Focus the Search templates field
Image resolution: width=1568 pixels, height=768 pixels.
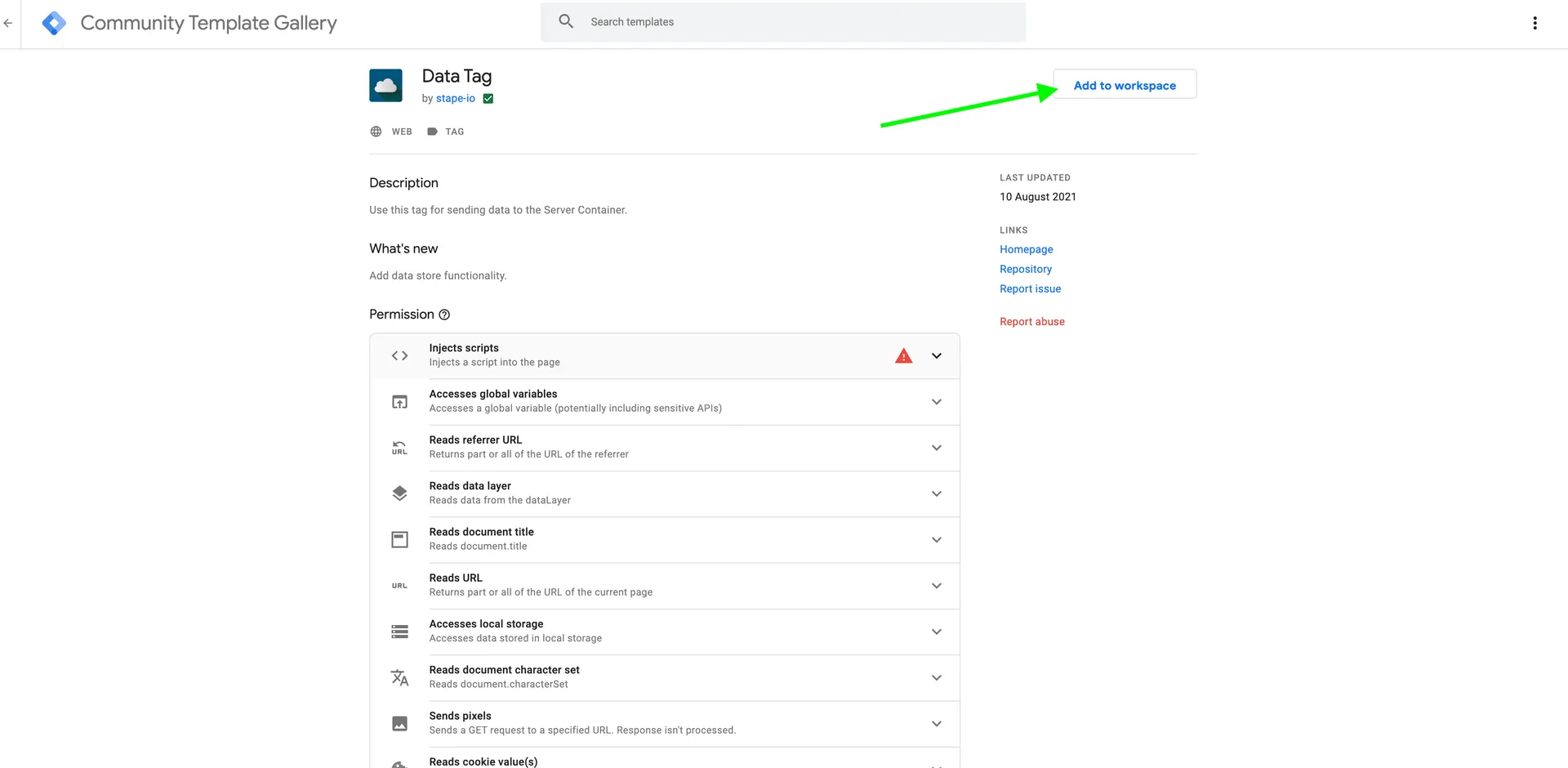[x=782, y=22]
